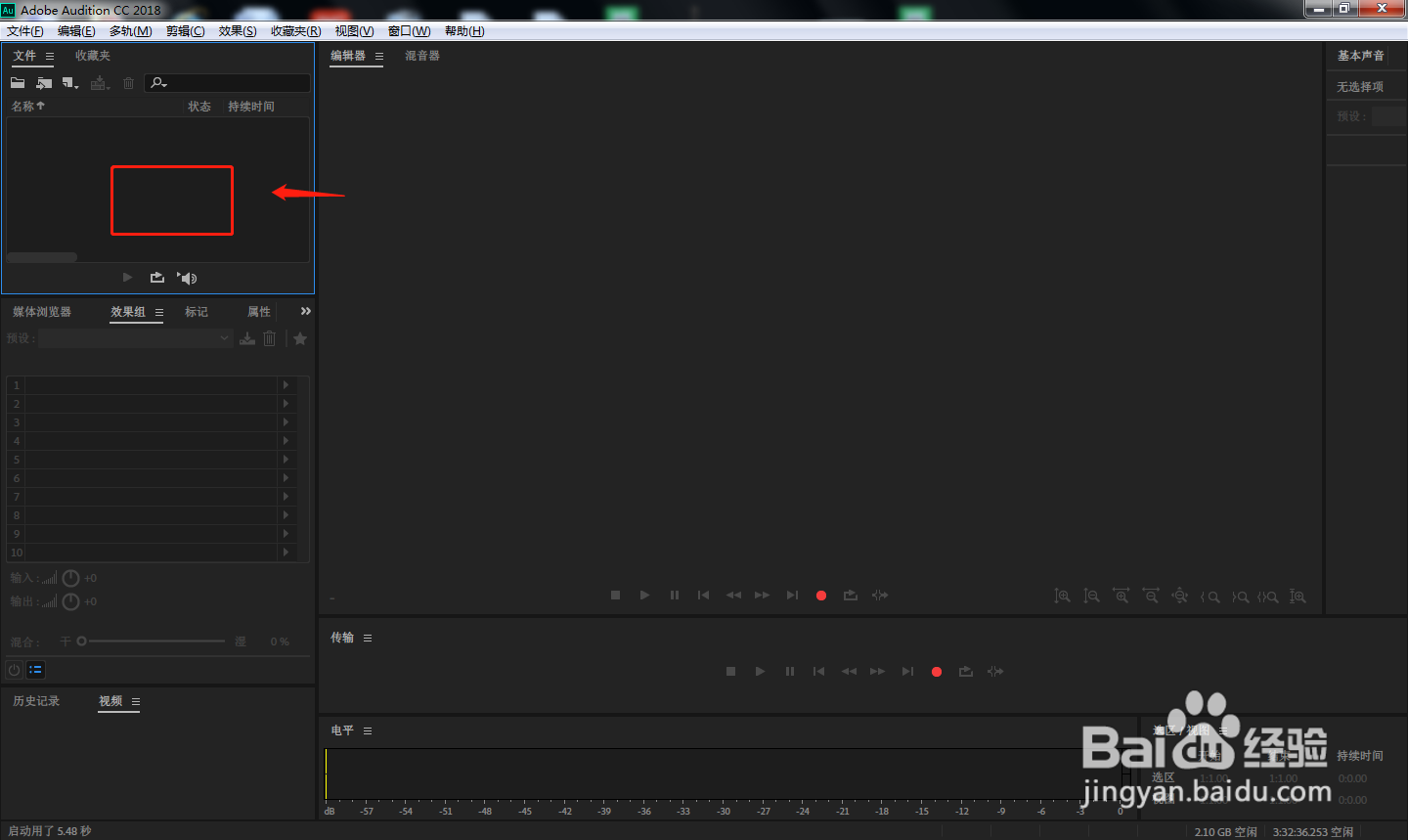Click the editor play button

(644, 595)
